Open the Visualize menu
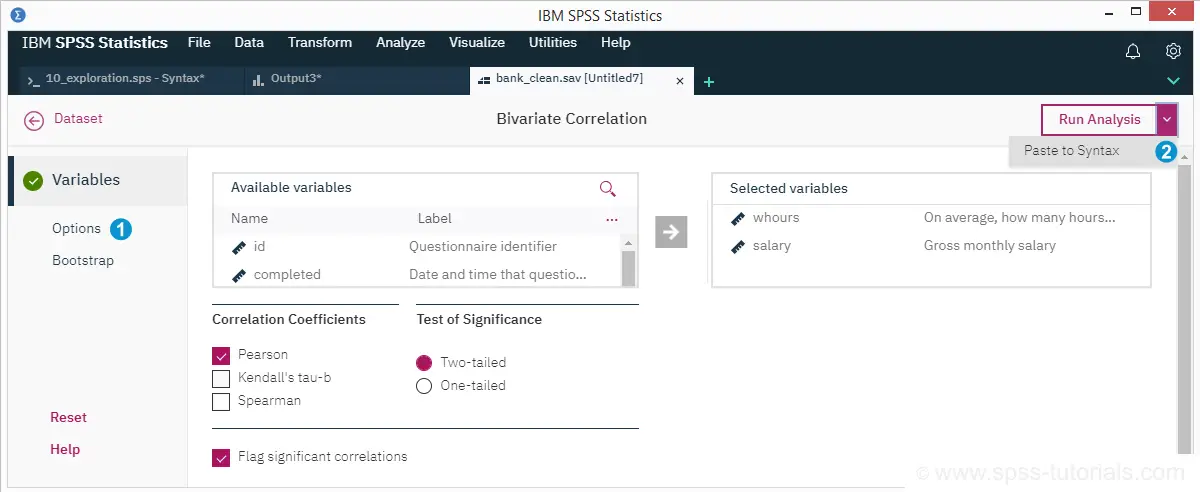Image resolution: width=1200 pixels, height=492 pixels. point(477,43)
